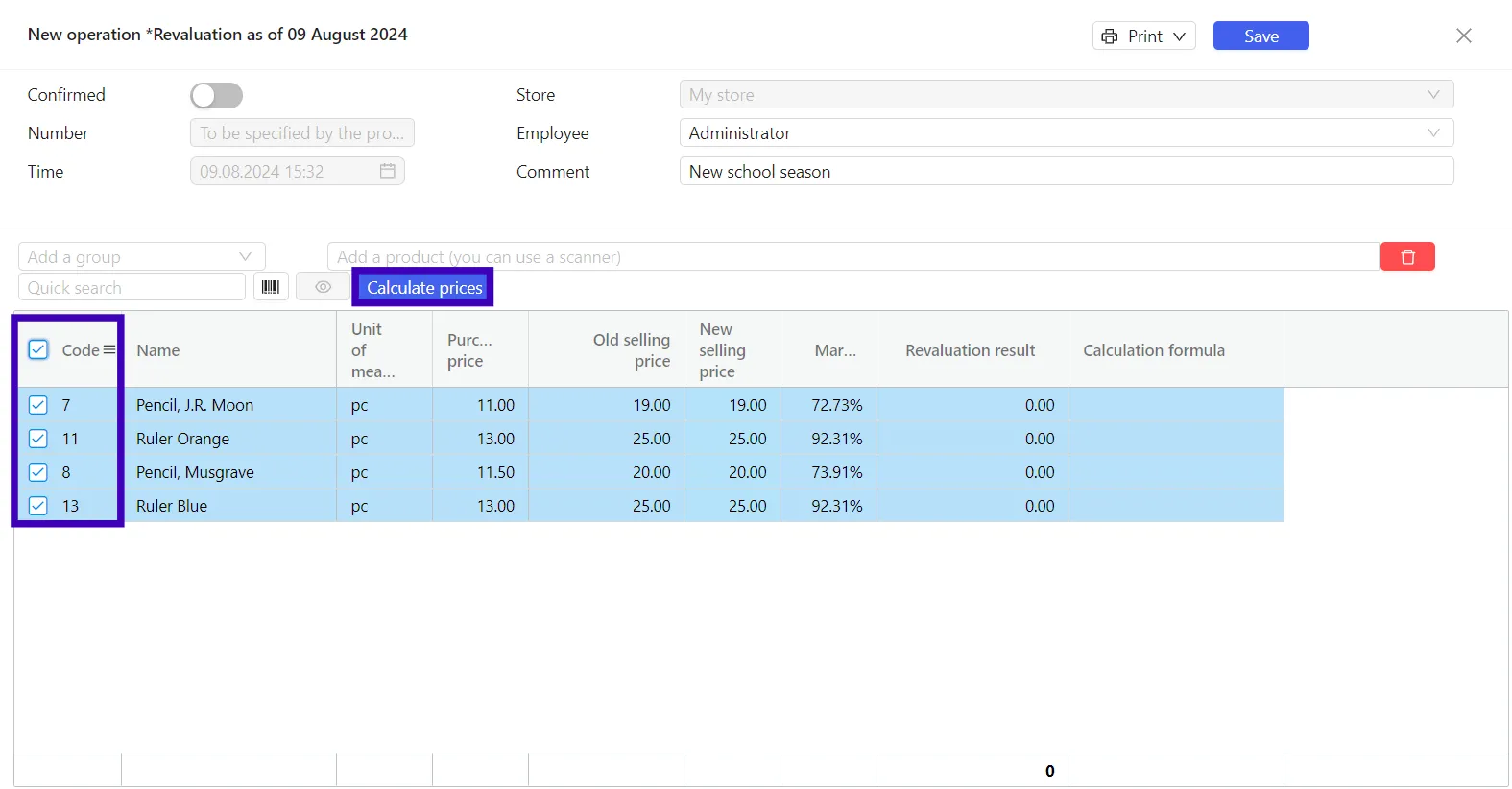Open the Employee dropdown

[x=1067, y=132]
